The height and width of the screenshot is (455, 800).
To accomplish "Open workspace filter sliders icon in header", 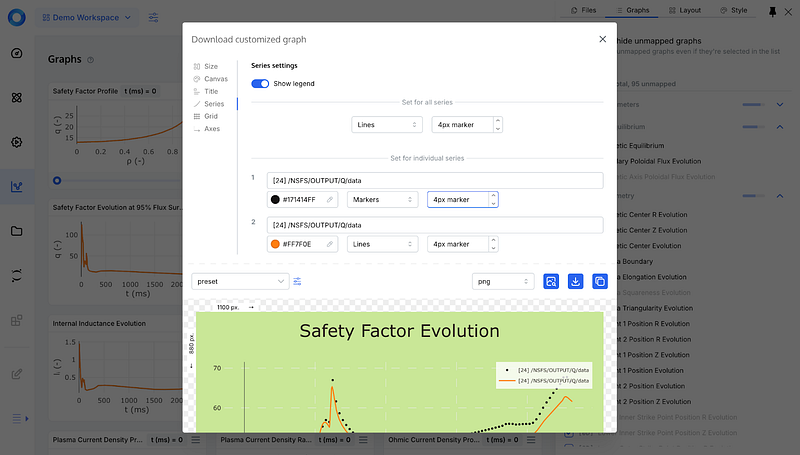I will (153, 17).
